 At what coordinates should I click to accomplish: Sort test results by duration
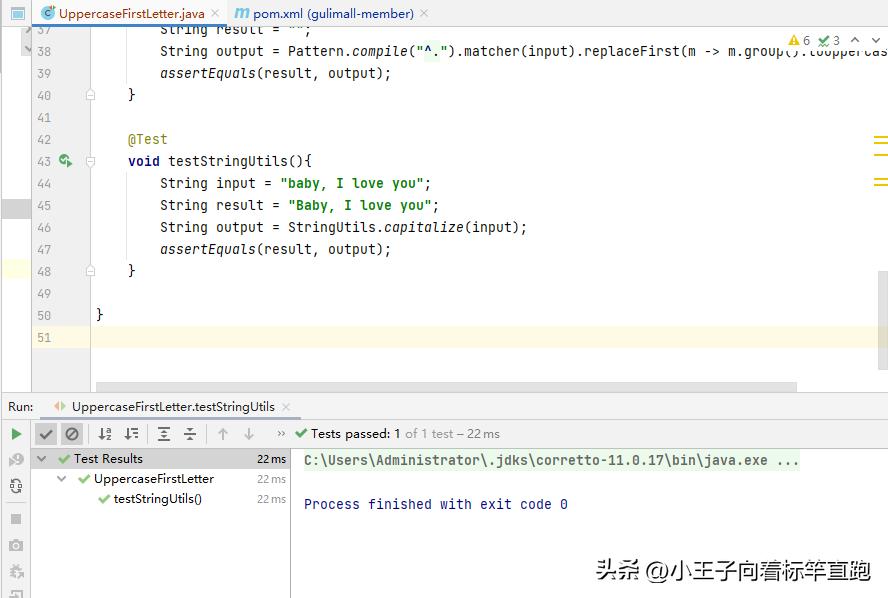pyautogui.click(x=131, y=434)
